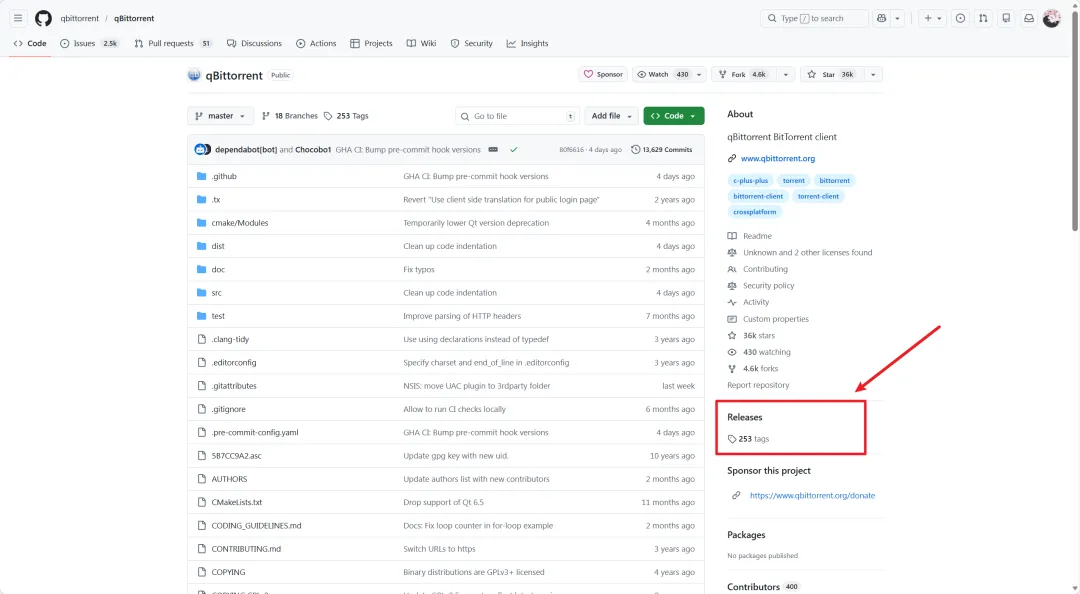
Task: Open the Projects tab
Action: 371,43
